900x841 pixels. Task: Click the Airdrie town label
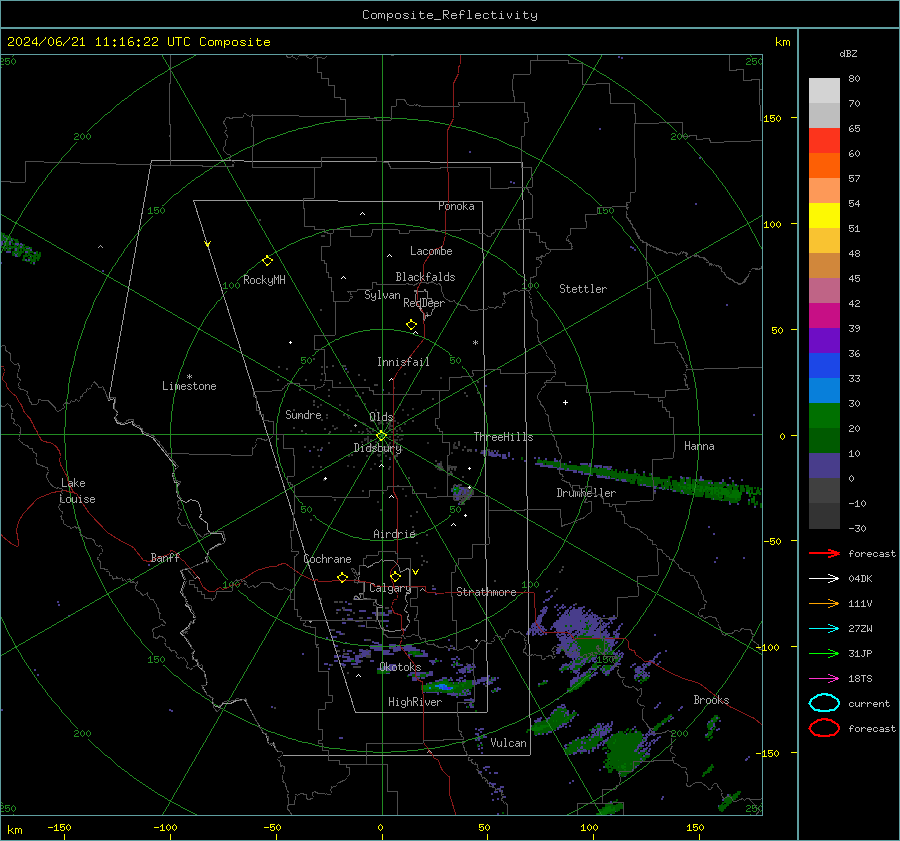tap(394, 534)
